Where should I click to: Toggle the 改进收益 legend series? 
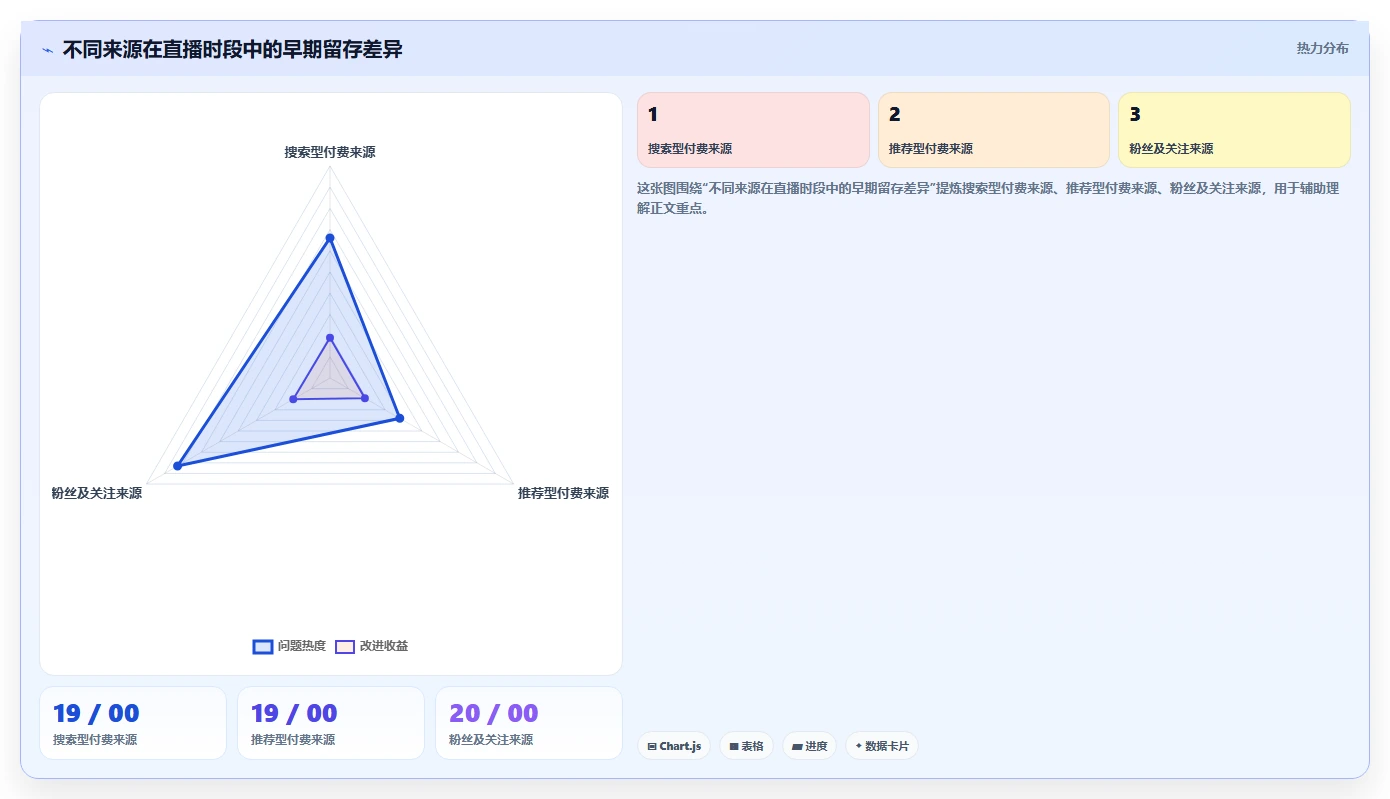click(x=371, y=646)
